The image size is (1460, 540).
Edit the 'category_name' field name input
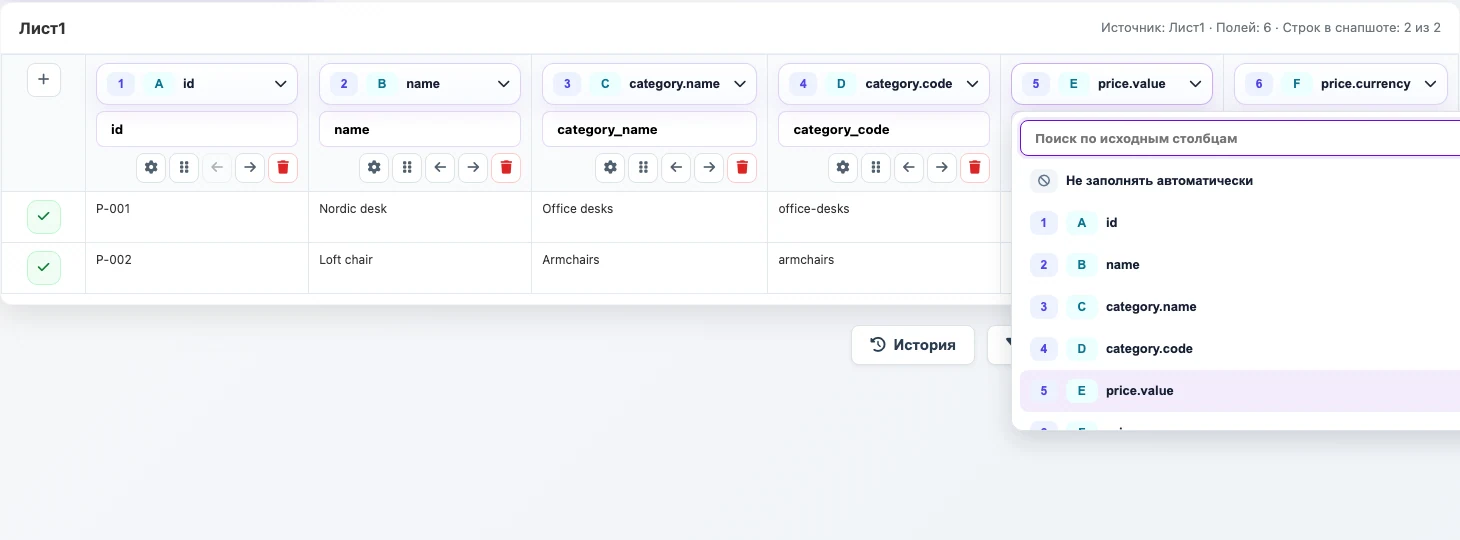649,129
